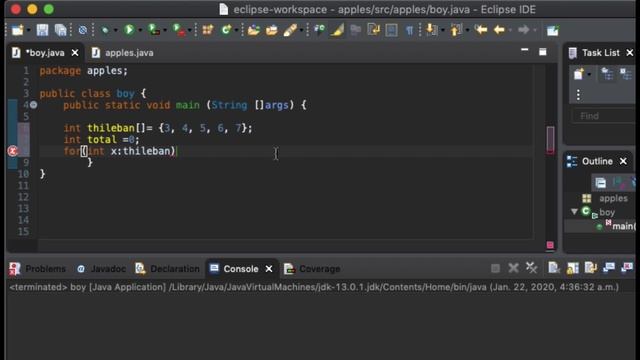This screenshot has width=640, height=360.
Task: Toggle Block Selection mode icon
Action: tap(391, 30)
